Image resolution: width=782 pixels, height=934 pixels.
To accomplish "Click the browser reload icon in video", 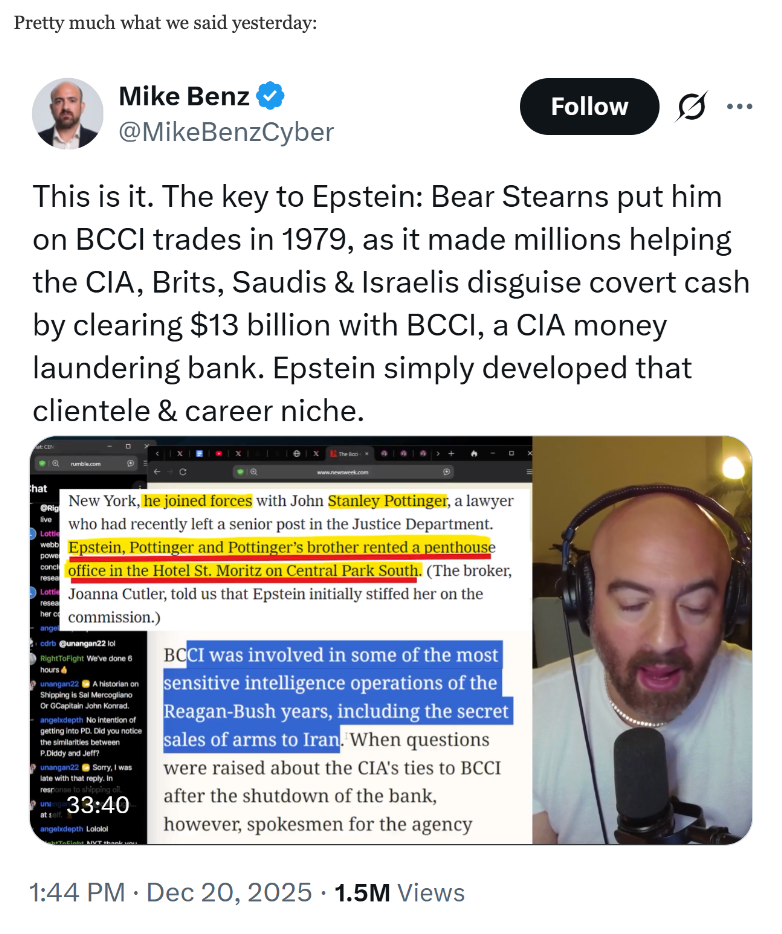I will [x=183, y=472].
